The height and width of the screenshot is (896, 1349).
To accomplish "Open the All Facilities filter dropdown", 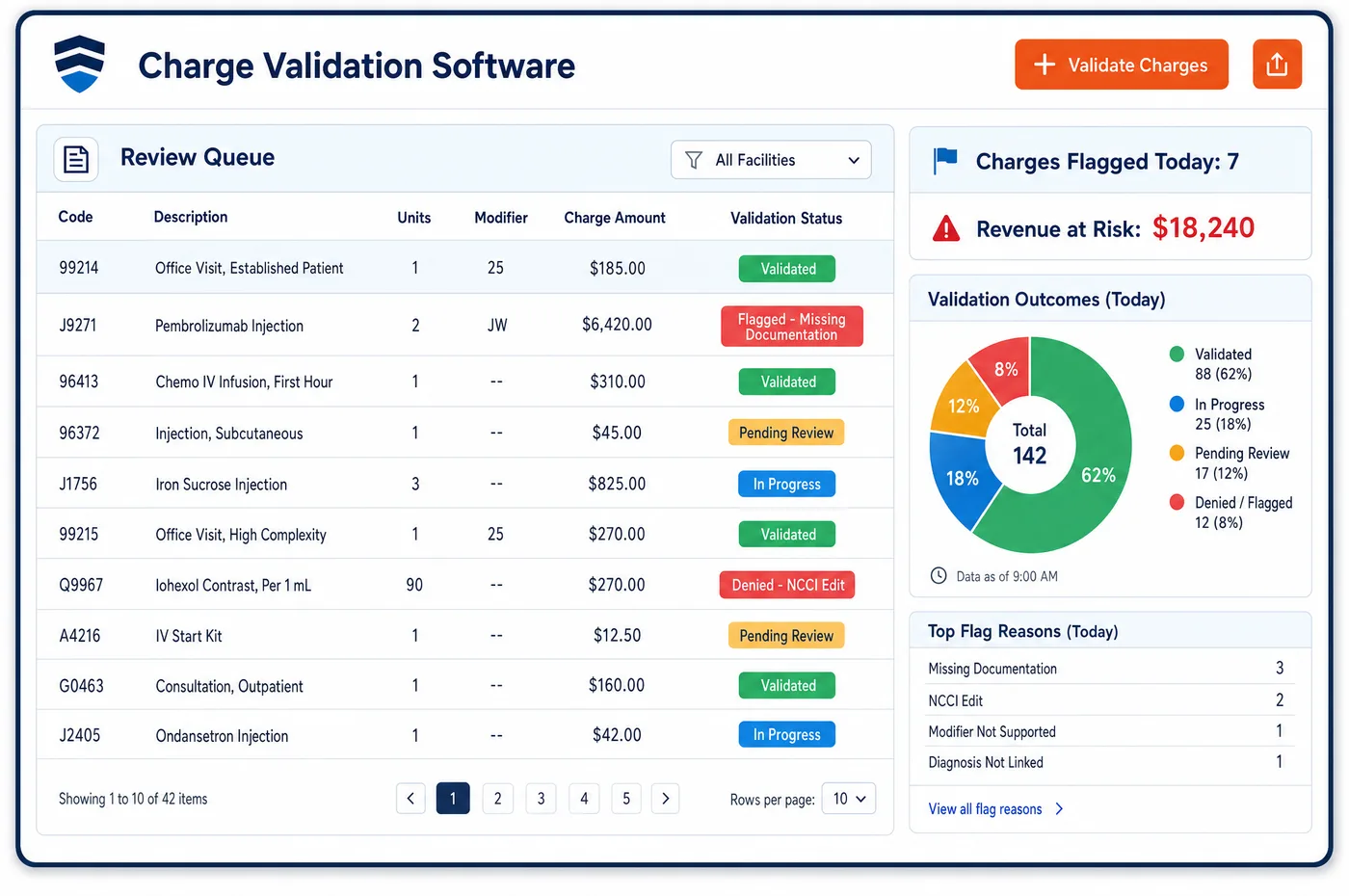I will pos(771,160).
